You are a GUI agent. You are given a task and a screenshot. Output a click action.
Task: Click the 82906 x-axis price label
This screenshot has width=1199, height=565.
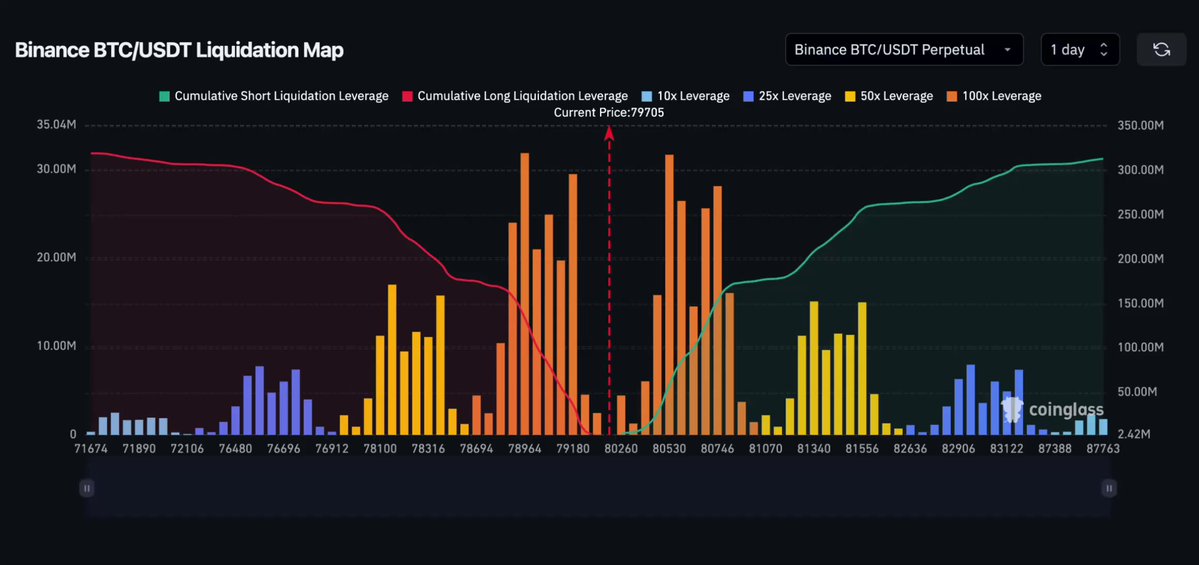(x=958, y=449)
